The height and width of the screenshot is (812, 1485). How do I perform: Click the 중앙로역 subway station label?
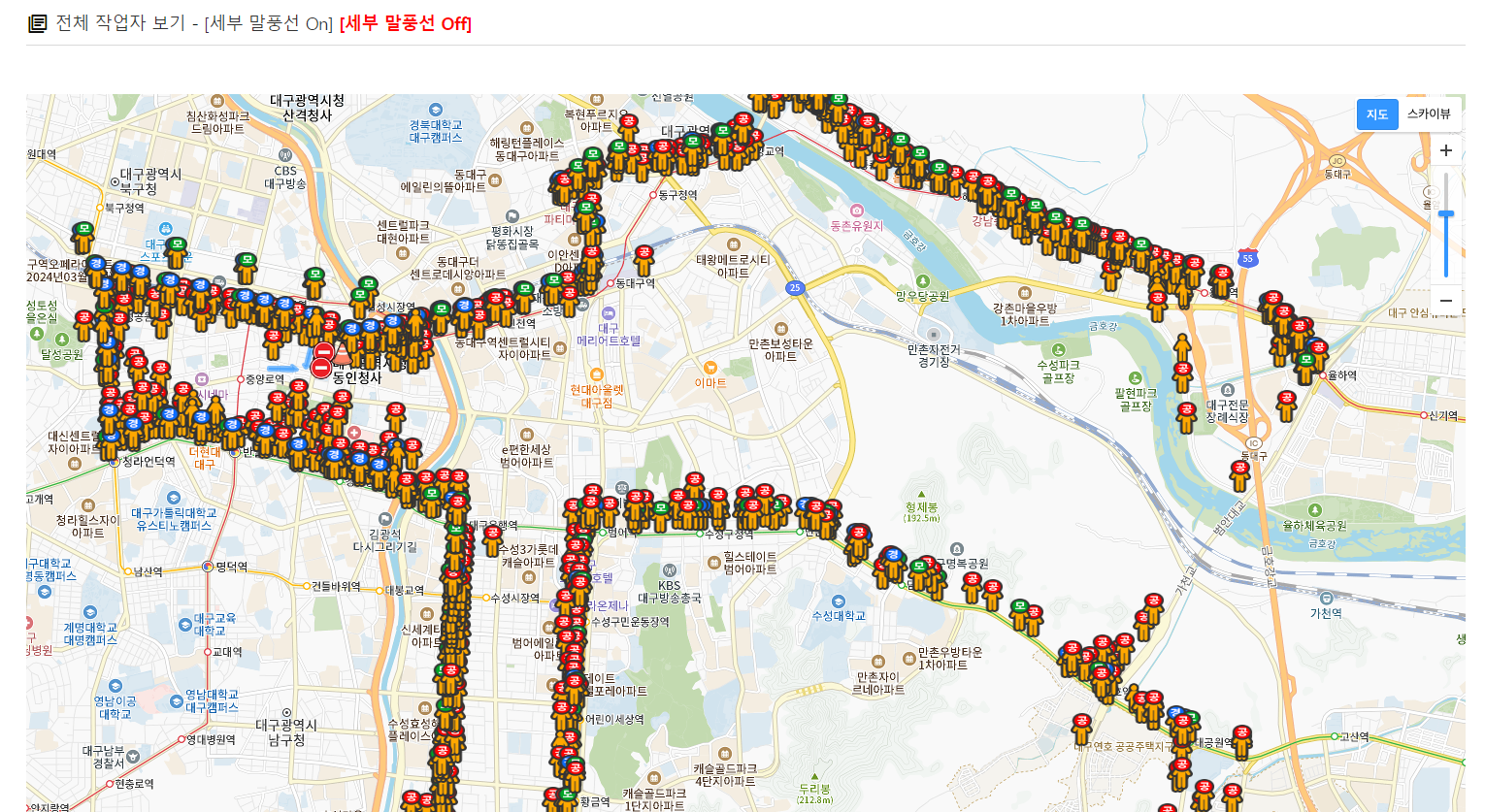pos(263,379)
